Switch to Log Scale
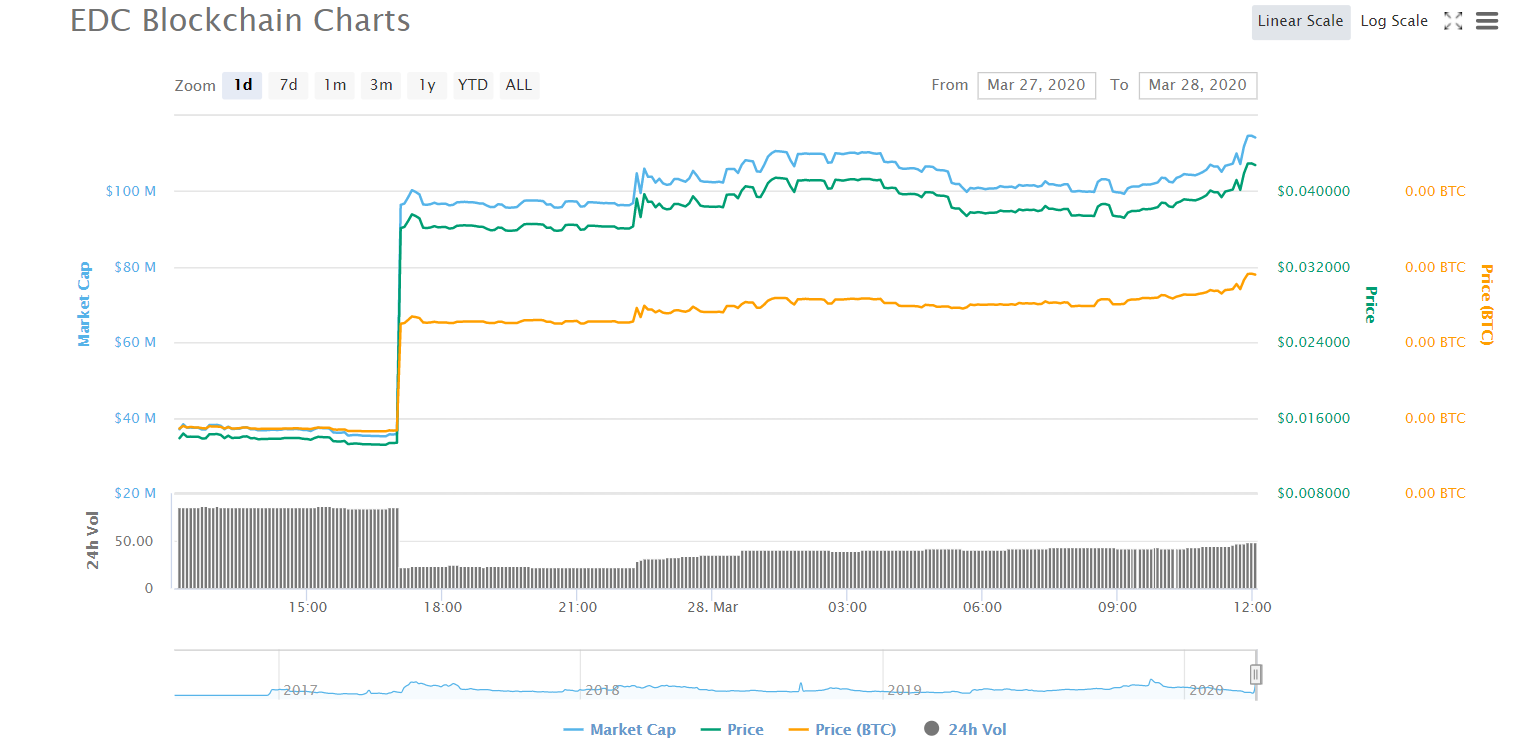This screenshot has width=1515, height=751. [1394, 21]
